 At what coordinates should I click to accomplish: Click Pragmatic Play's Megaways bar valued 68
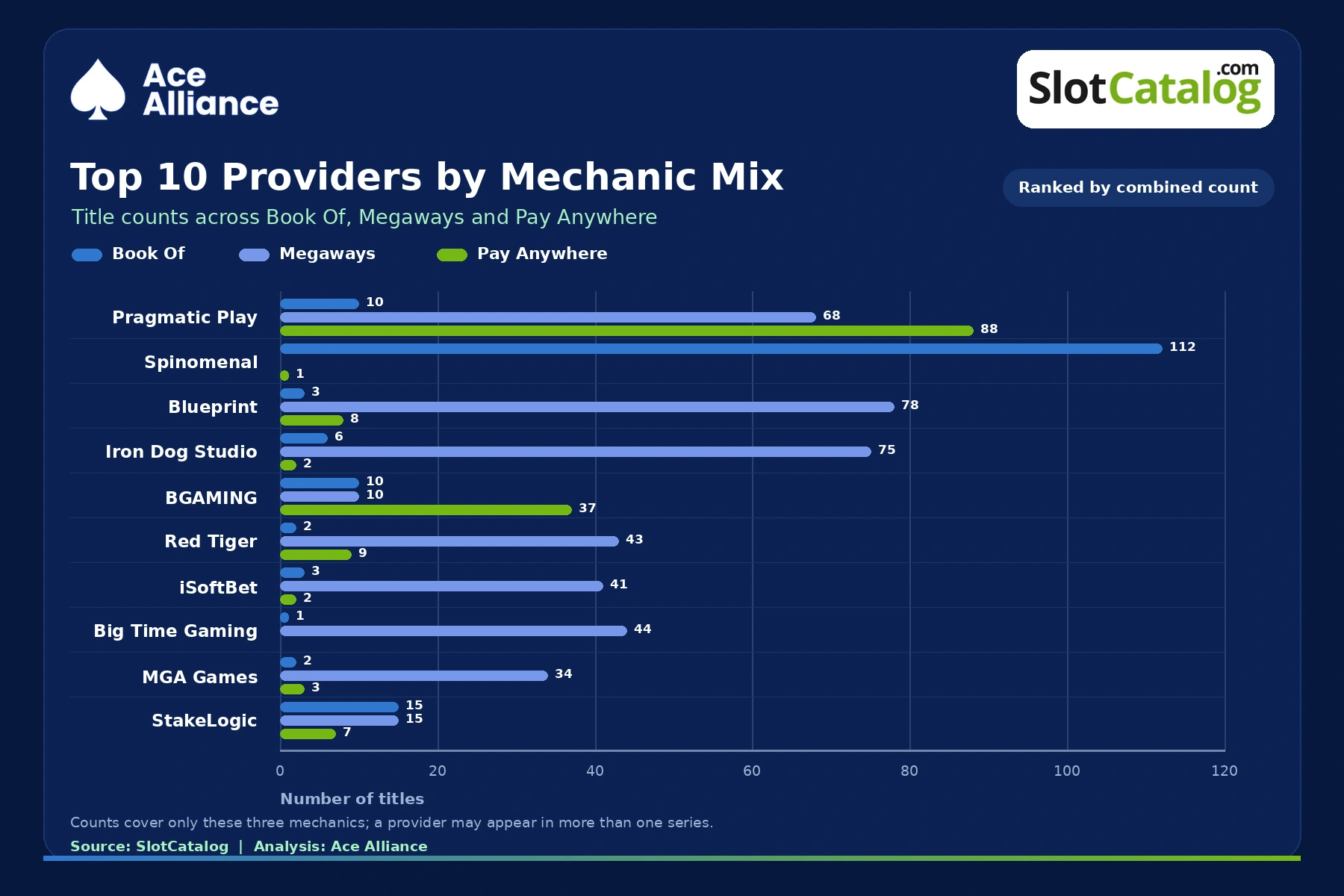coord(548,317)
